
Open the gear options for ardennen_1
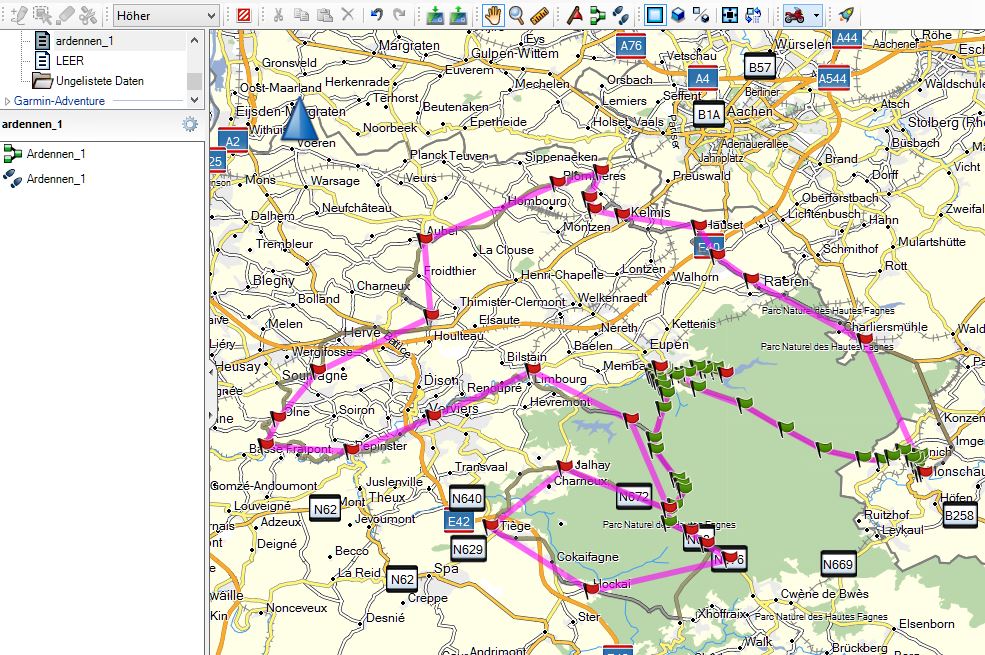point(189,124)
